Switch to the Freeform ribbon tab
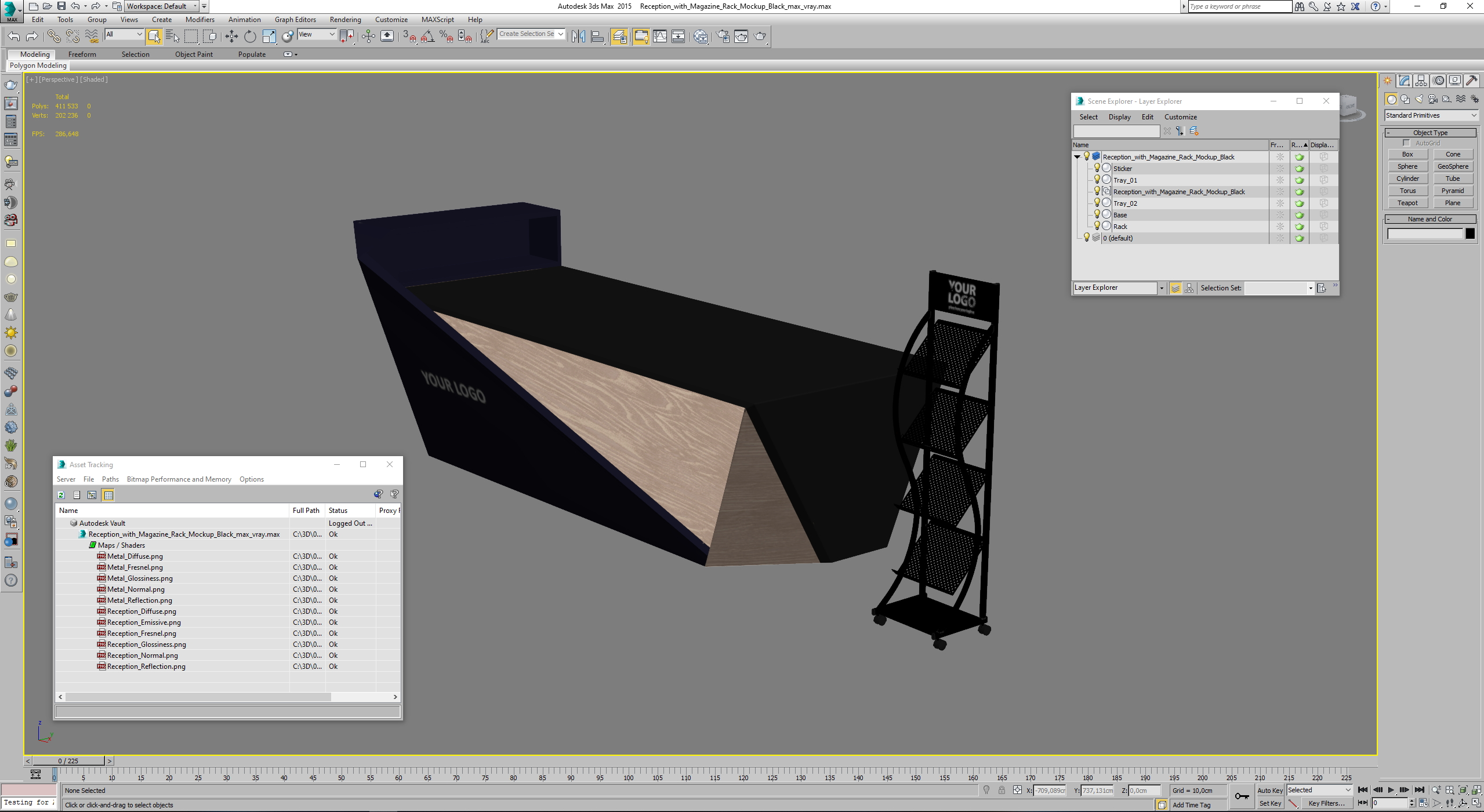The width and height of the screenshot is (1484, 812). point(82,54)
